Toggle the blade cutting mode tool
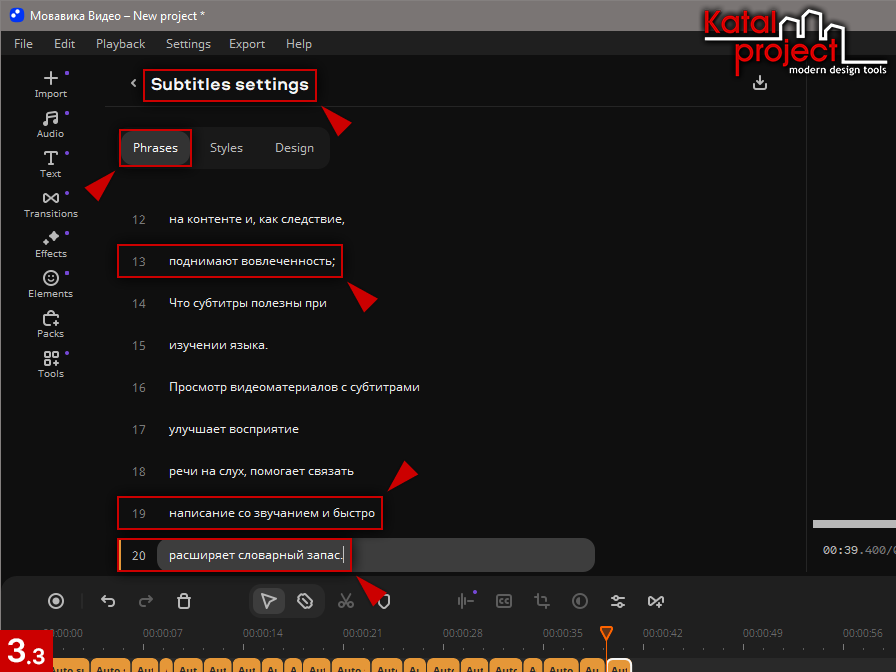Viewport: 896px width, 672px height. (305, 601)
